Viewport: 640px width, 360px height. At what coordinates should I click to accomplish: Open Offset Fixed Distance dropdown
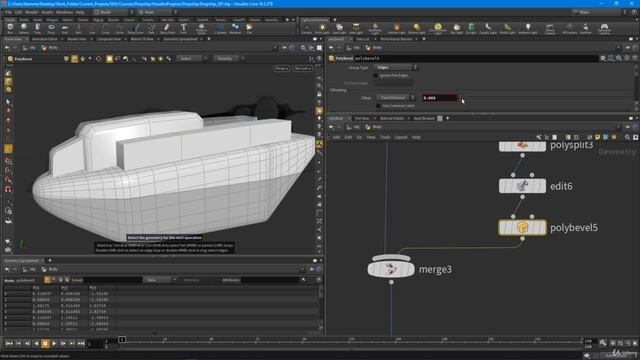pyautogui.click(x=395, y=98)
